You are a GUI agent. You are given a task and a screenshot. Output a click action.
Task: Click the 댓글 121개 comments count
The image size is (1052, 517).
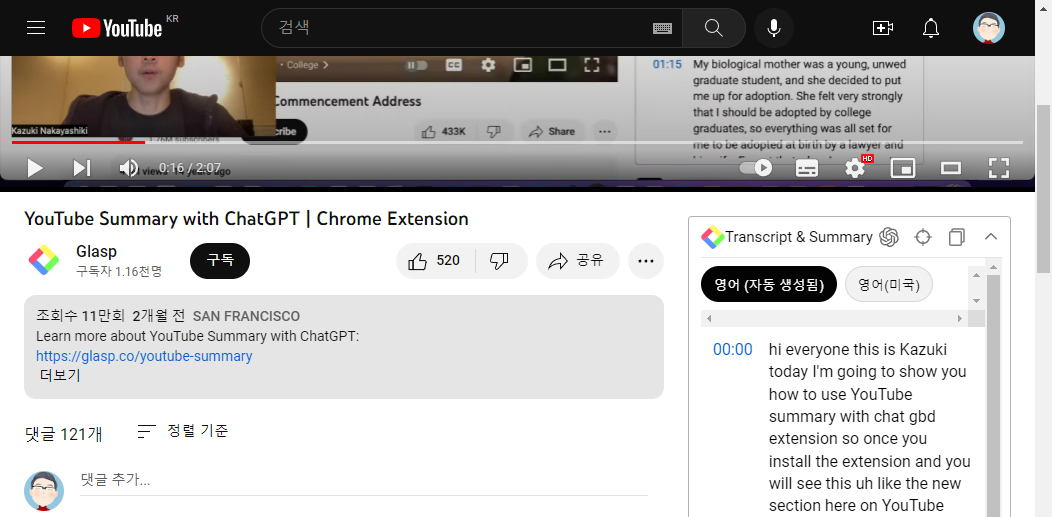[64, 435]
